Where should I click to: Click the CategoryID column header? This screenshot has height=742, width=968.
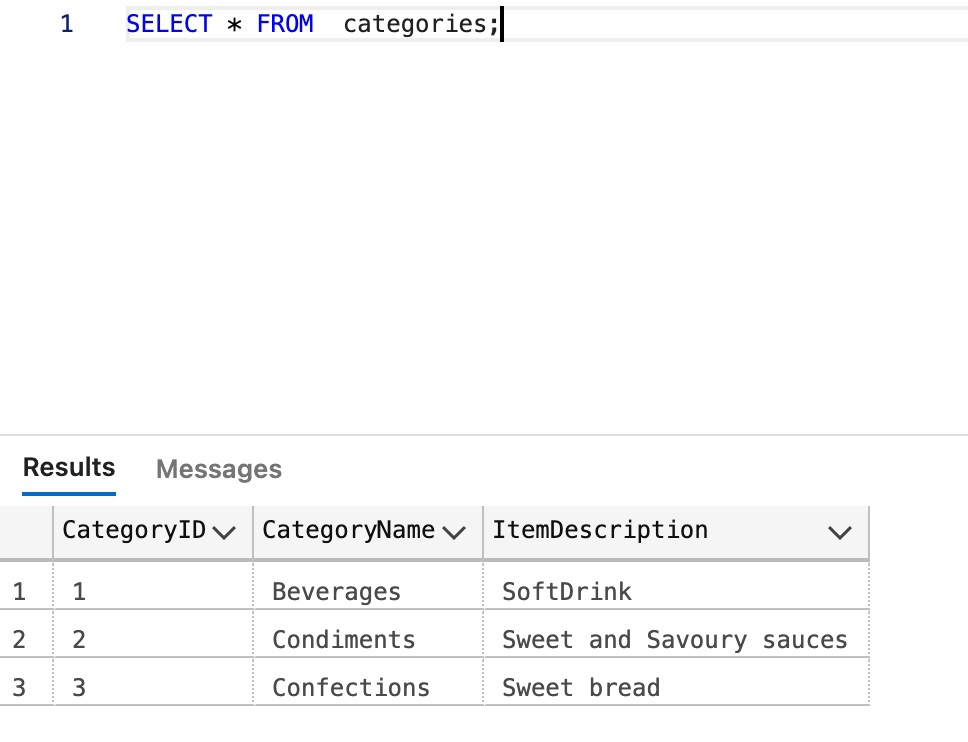(134, 531)
